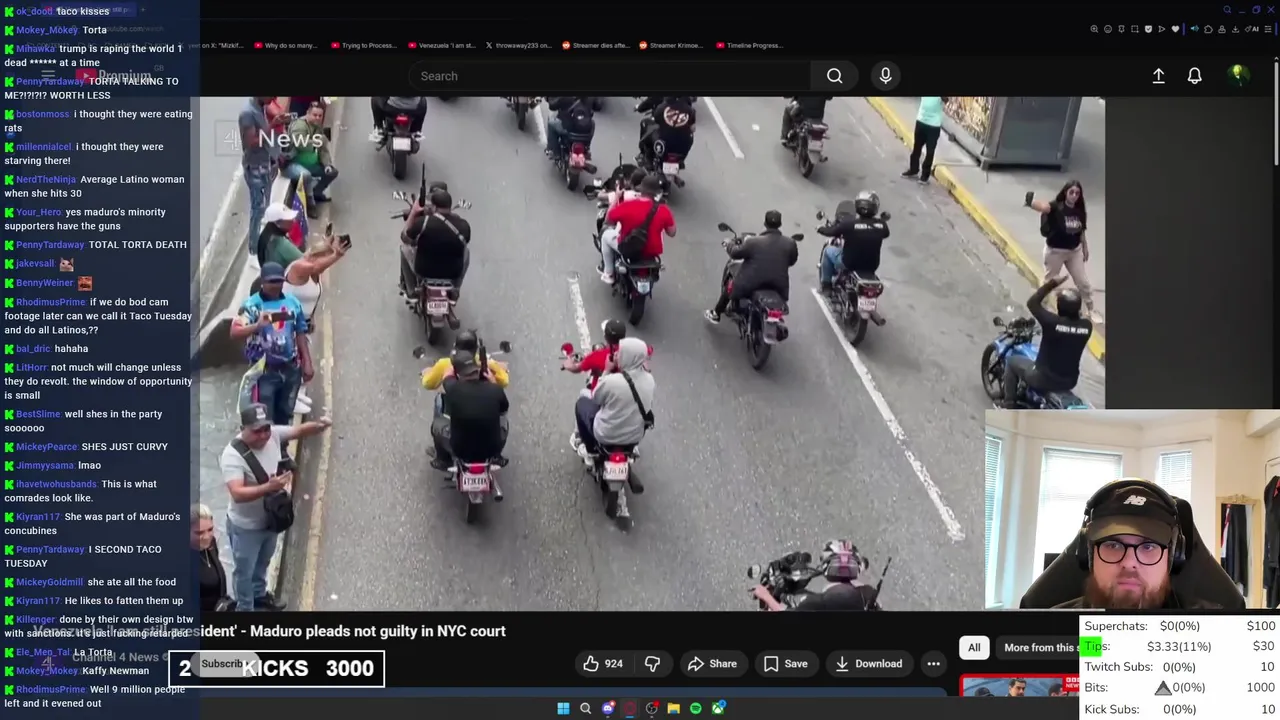Click the shield ad-blocker toolbar icon

(x=1148, y=29)
